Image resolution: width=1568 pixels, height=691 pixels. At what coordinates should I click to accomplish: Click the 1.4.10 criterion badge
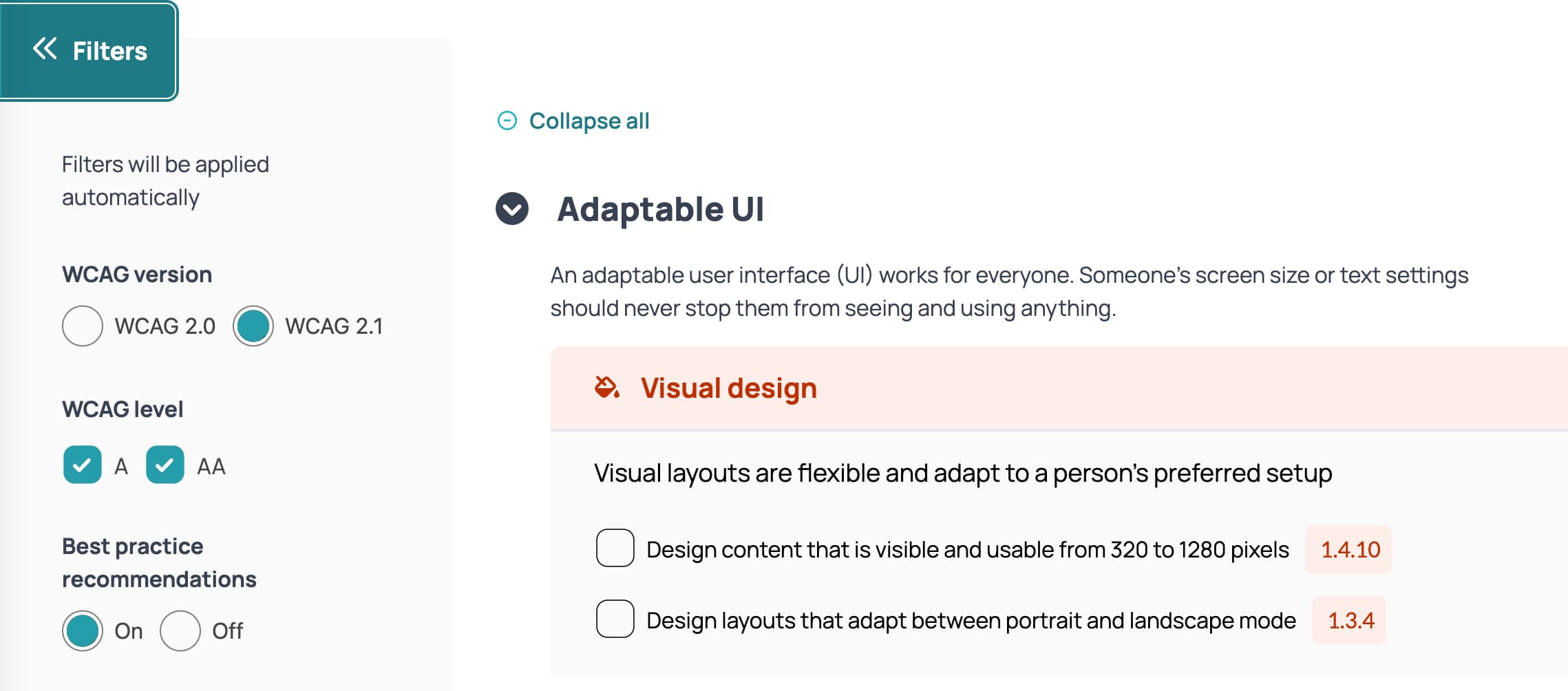tap(1348, 550)
